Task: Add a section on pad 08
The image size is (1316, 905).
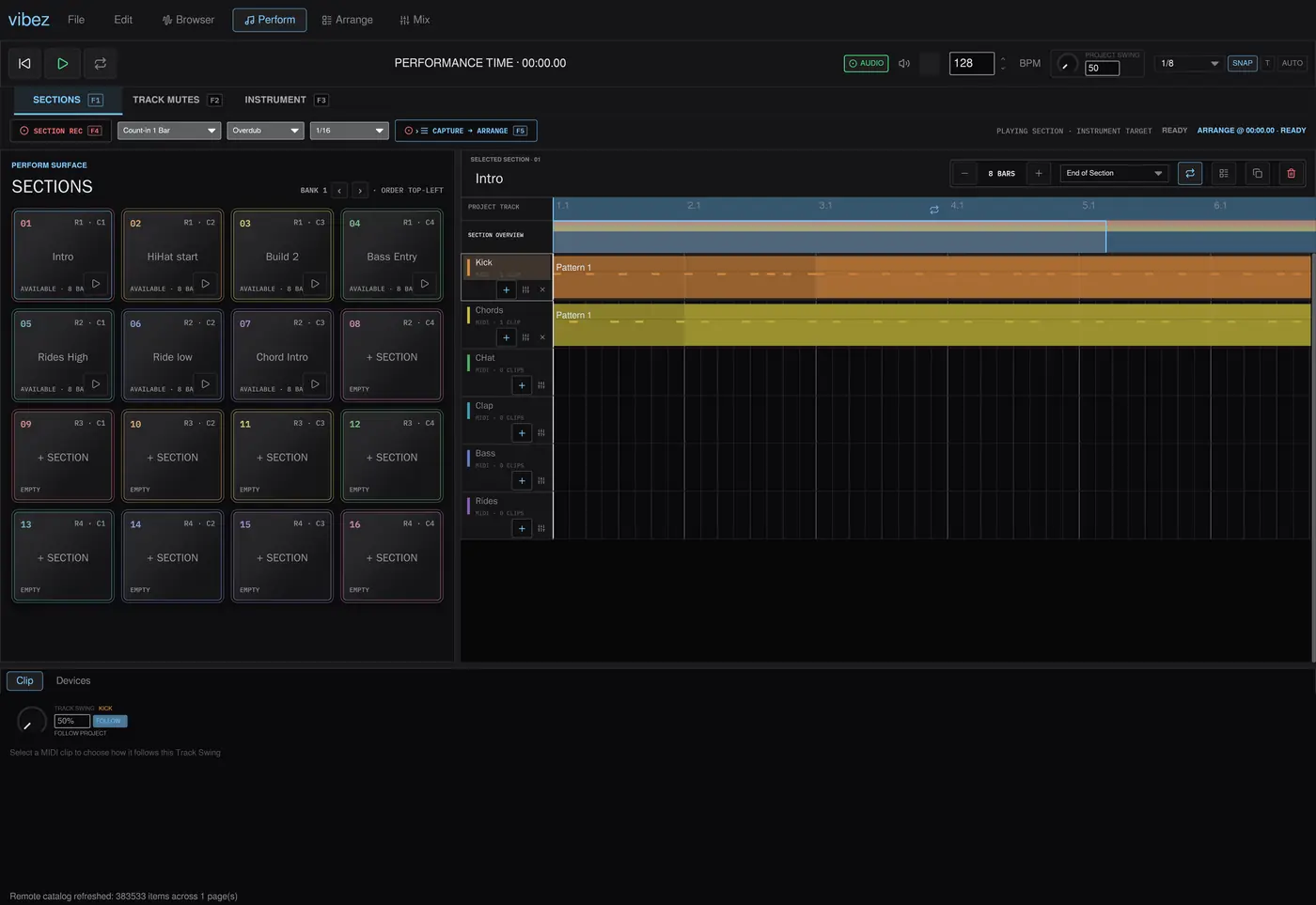Action: (392, 357)
